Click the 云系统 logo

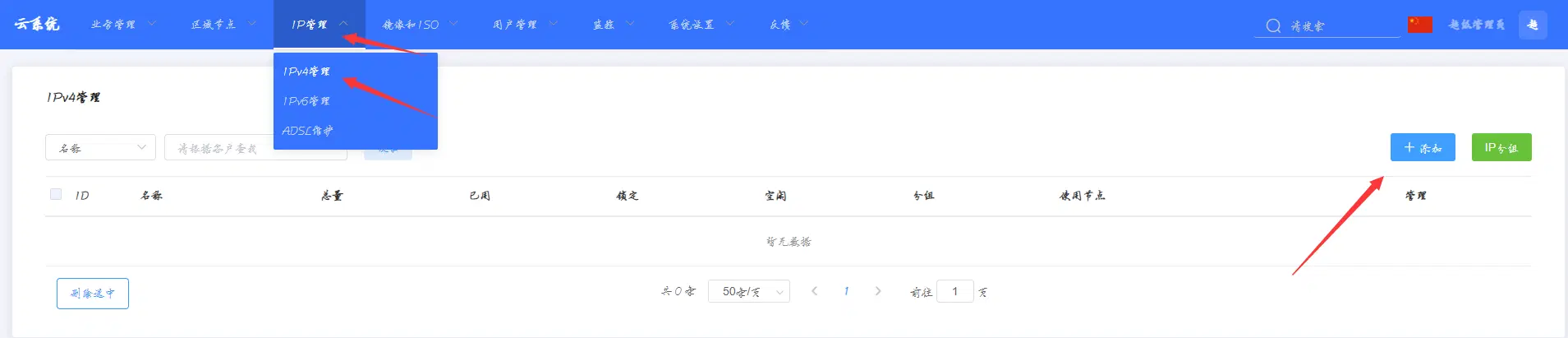click(x=37, y=24)
